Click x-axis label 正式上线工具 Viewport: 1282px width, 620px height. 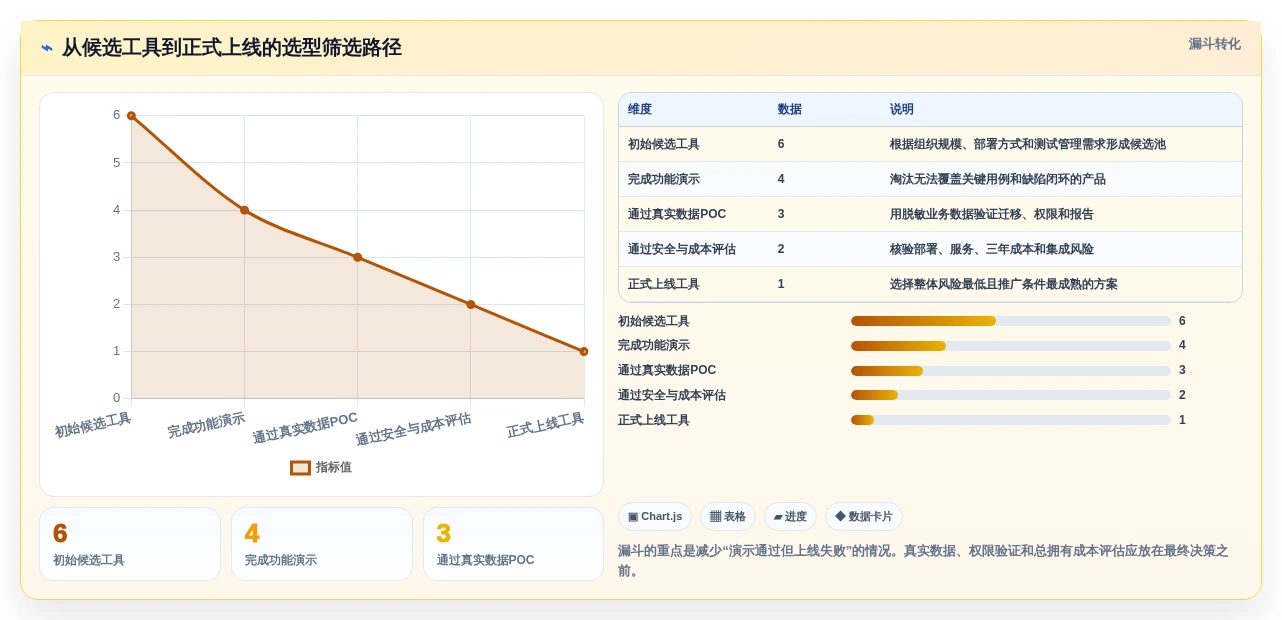[545, 425]
